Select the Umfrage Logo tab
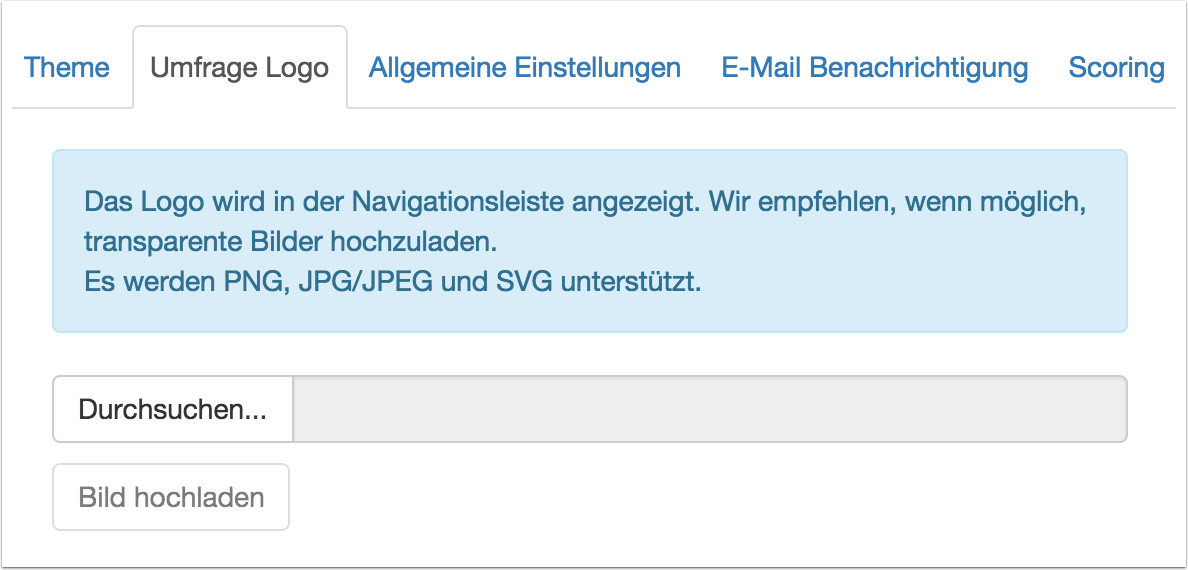The image size is (1188, 570). point(239,68)
